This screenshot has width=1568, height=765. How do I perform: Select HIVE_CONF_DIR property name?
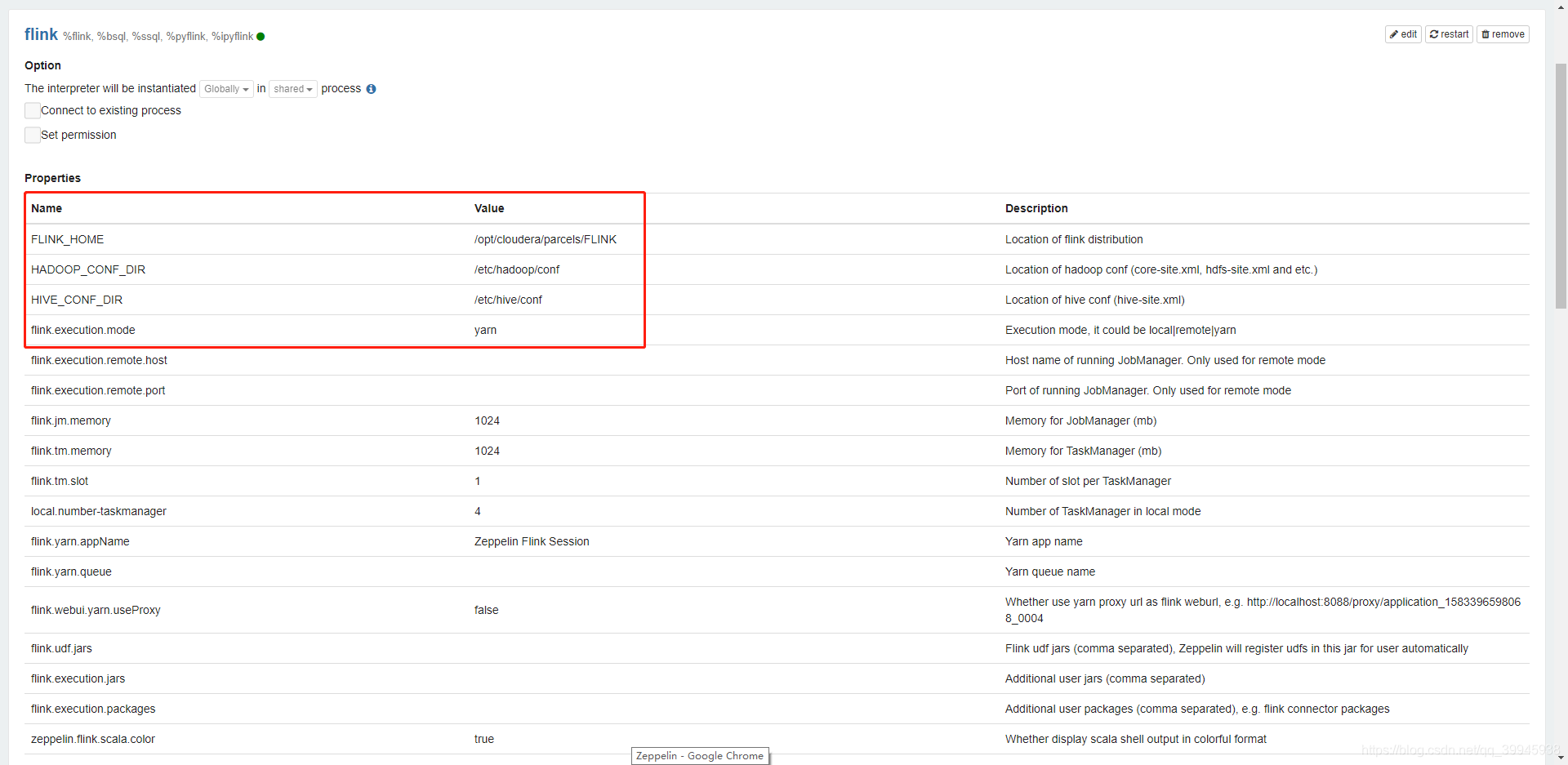(77, 300)
